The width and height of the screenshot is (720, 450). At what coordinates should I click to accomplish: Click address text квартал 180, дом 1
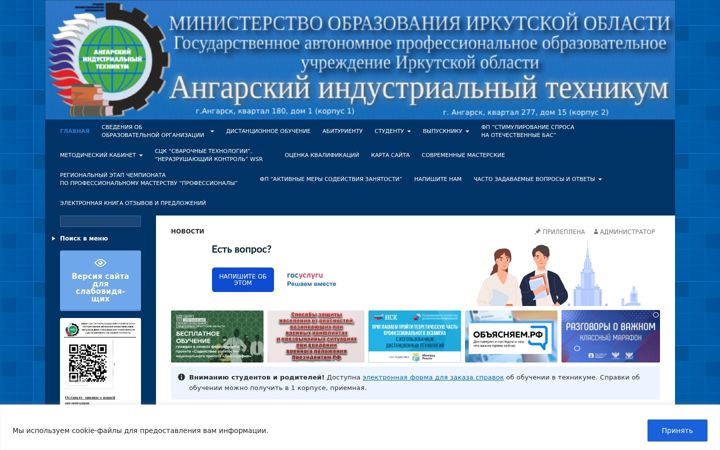(x=275, y=111)
